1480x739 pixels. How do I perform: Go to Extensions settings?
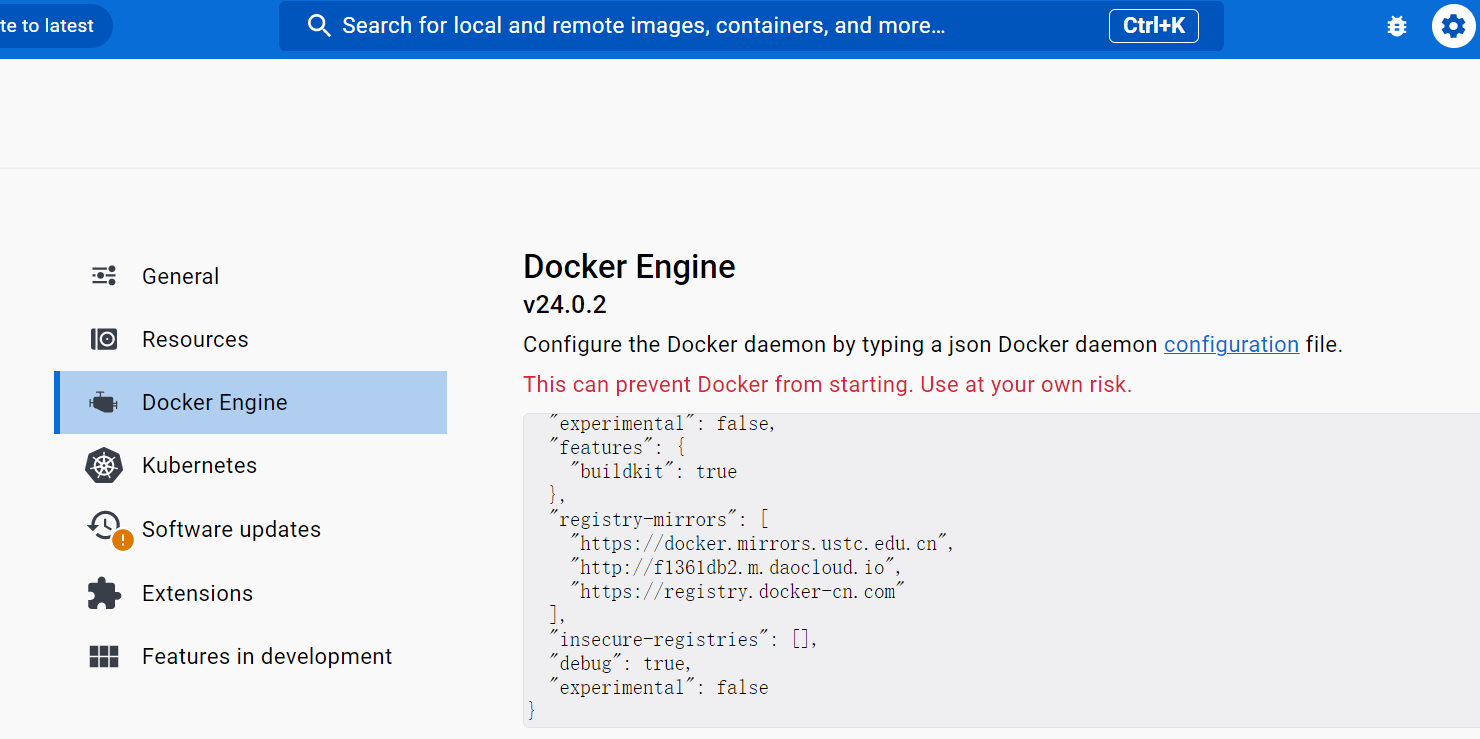point(250,593)
